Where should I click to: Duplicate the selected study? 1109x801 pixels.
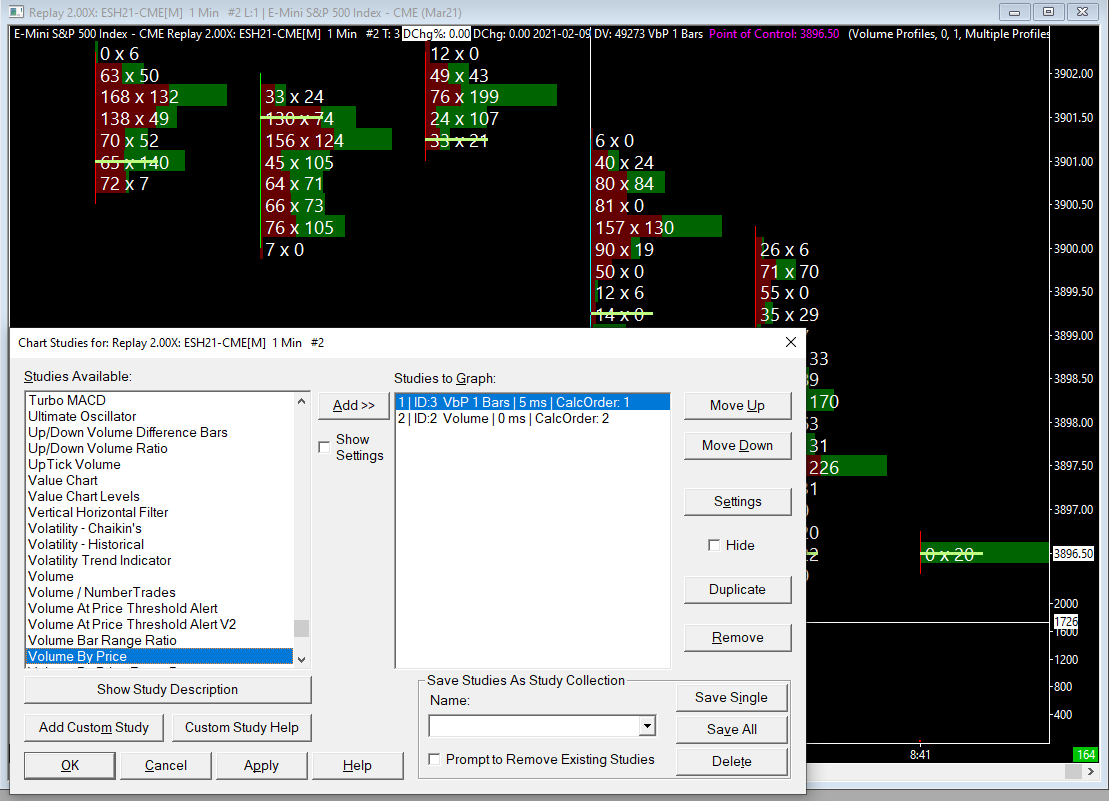[737, 589]
